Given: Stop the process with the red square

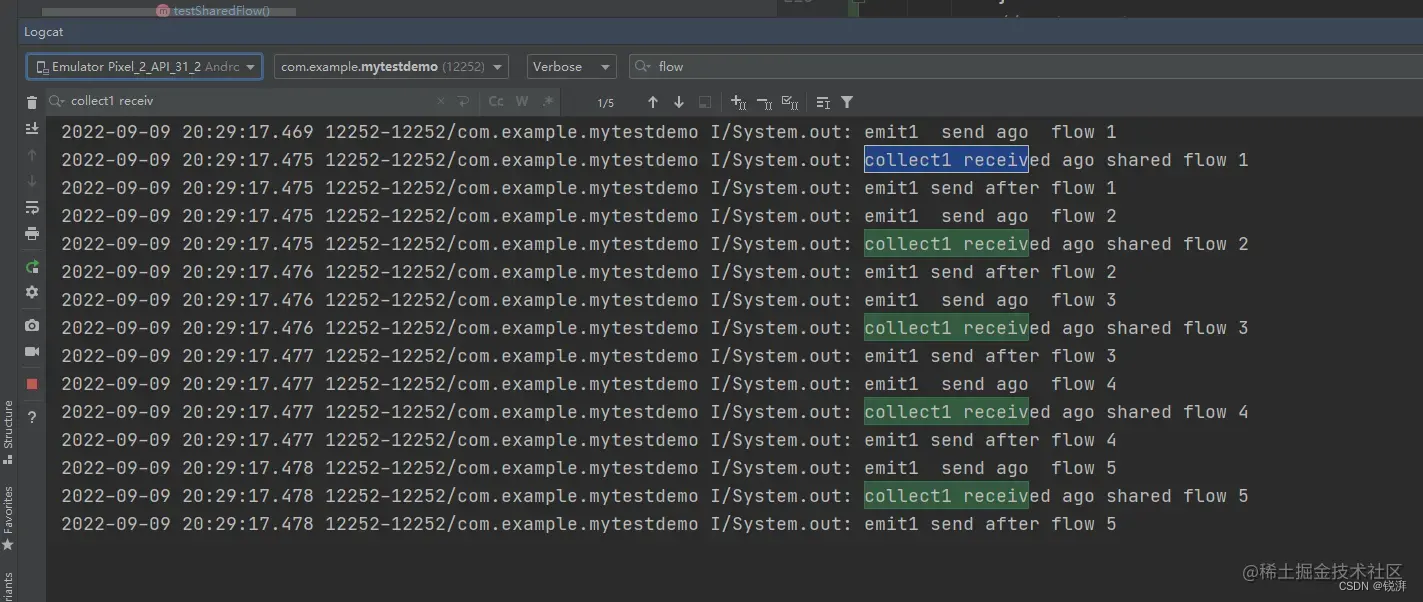Looking at the screenshot, I should coord(31,383).
